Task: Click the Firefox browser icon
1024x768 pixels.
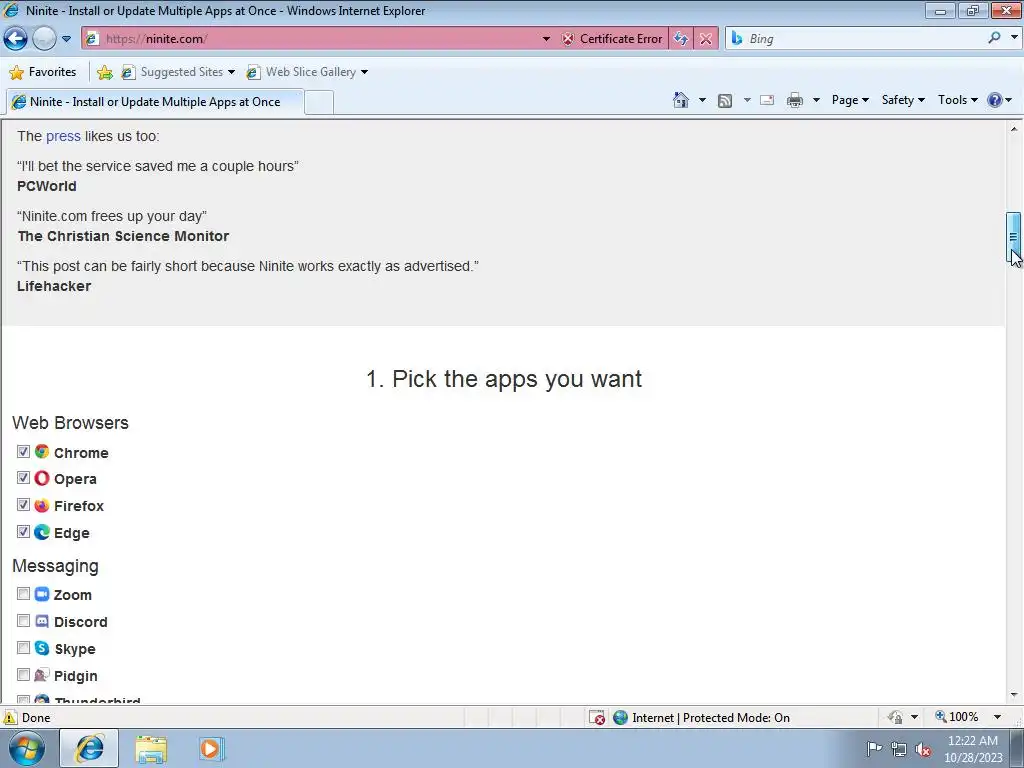Action: [x=42, y=505]
